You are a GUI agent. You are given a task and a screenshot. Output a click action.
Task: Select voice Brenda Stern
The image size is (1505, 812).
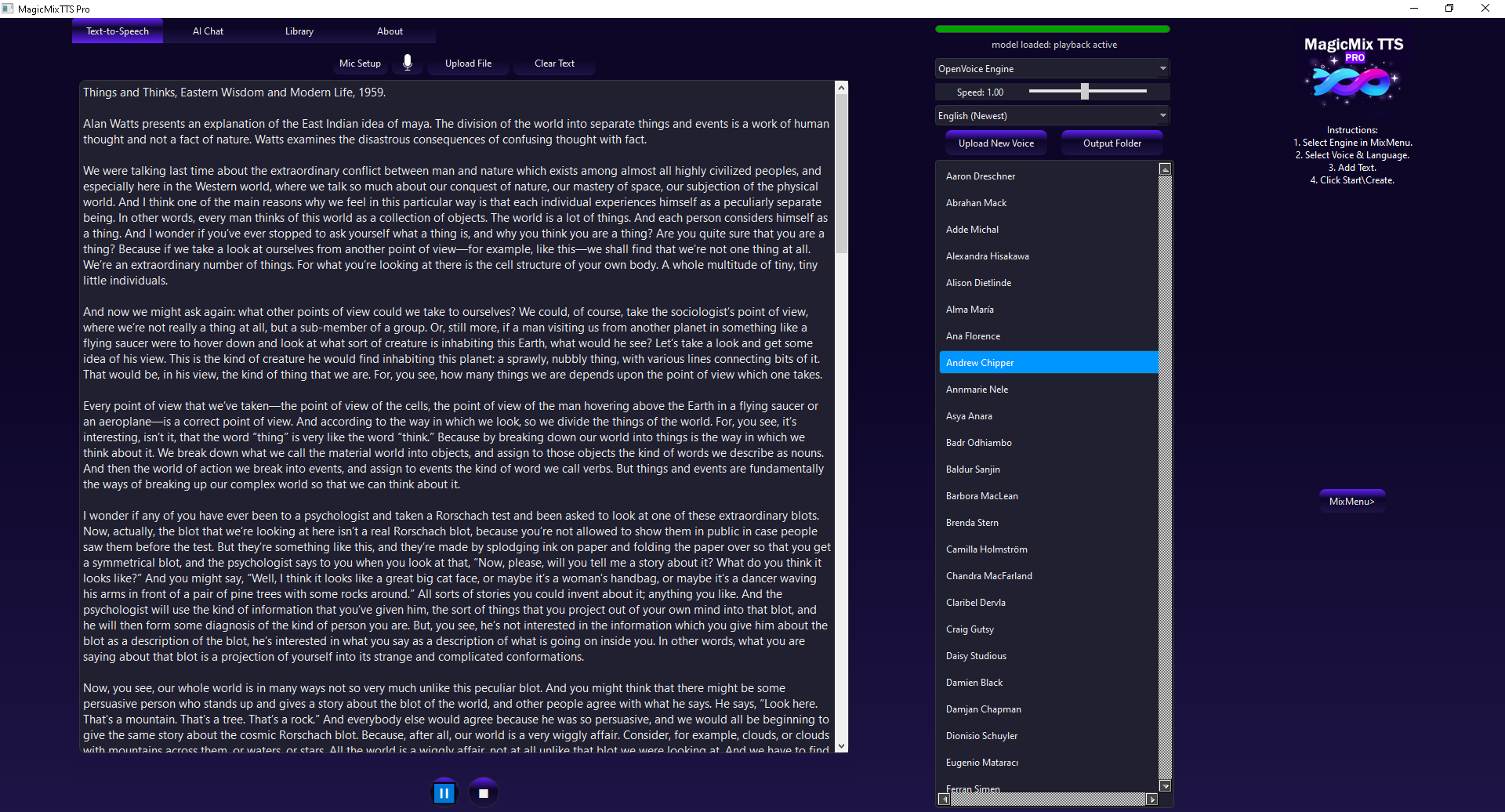tap(1049, 523)
